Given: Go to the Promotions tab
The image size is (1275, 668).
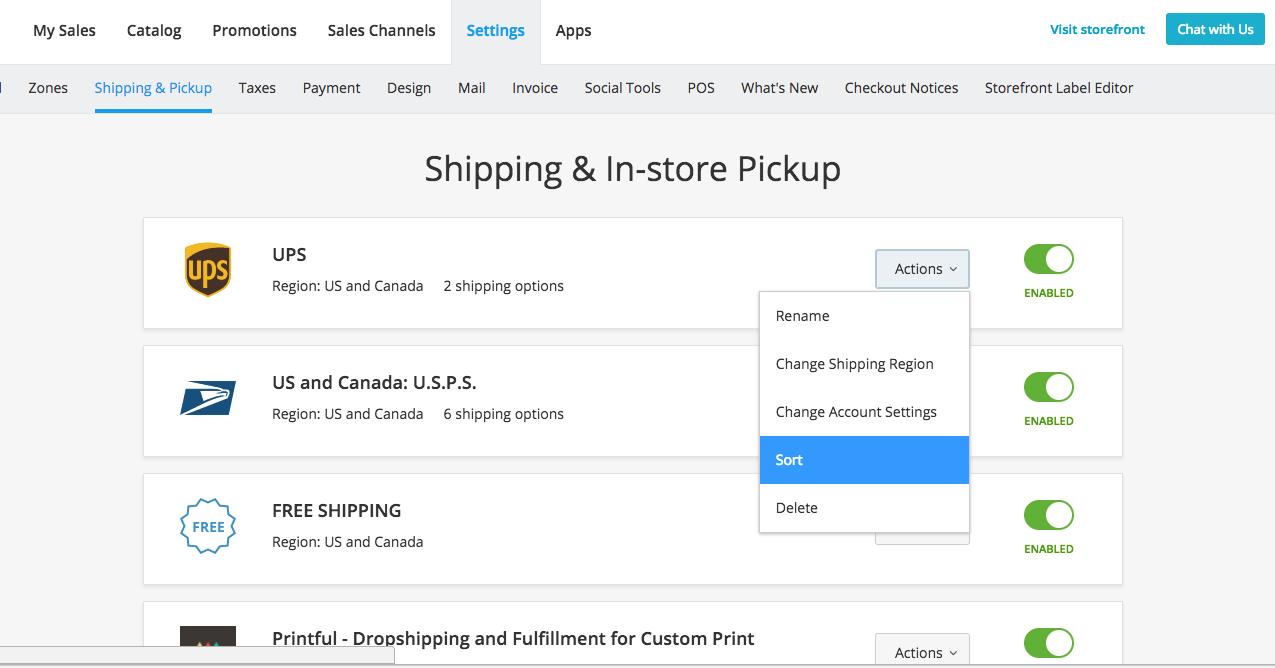Looking at the screenshot, I should [254, 30].
